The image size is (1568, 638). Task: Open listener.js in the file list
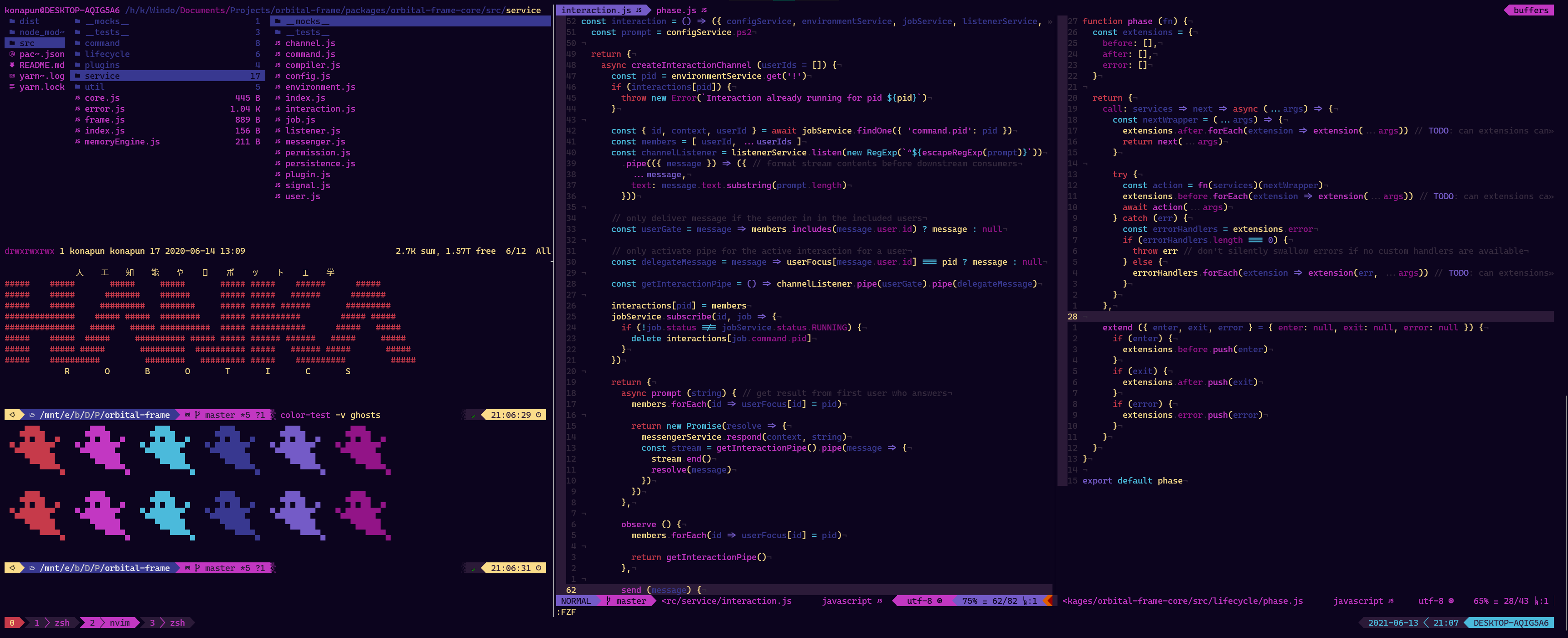click(x=312, y=131)
